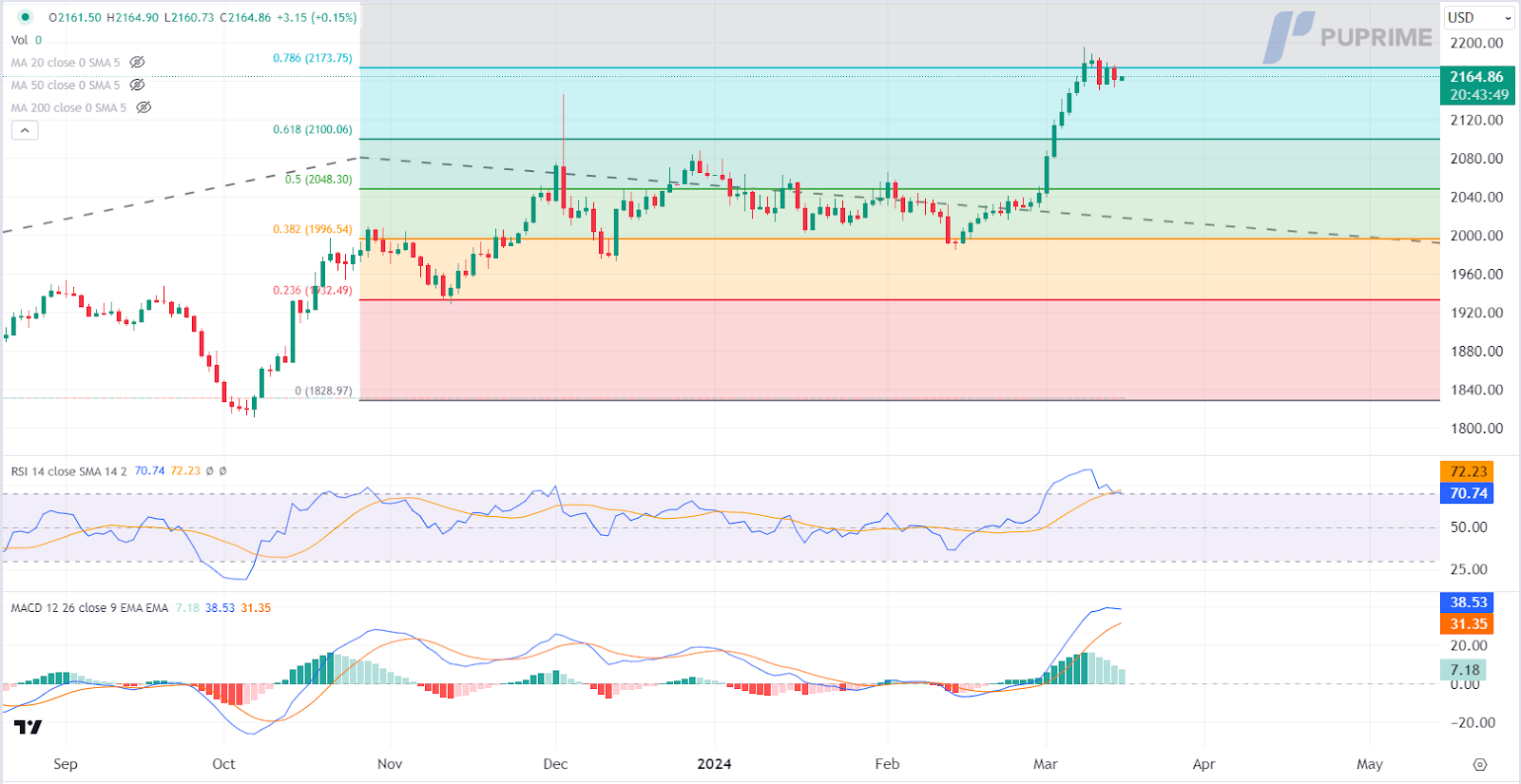Click the 2024 label on time axis
The height and width of the screenshot is (784, 1521).
pyautogui.click(x=714, y=764)
